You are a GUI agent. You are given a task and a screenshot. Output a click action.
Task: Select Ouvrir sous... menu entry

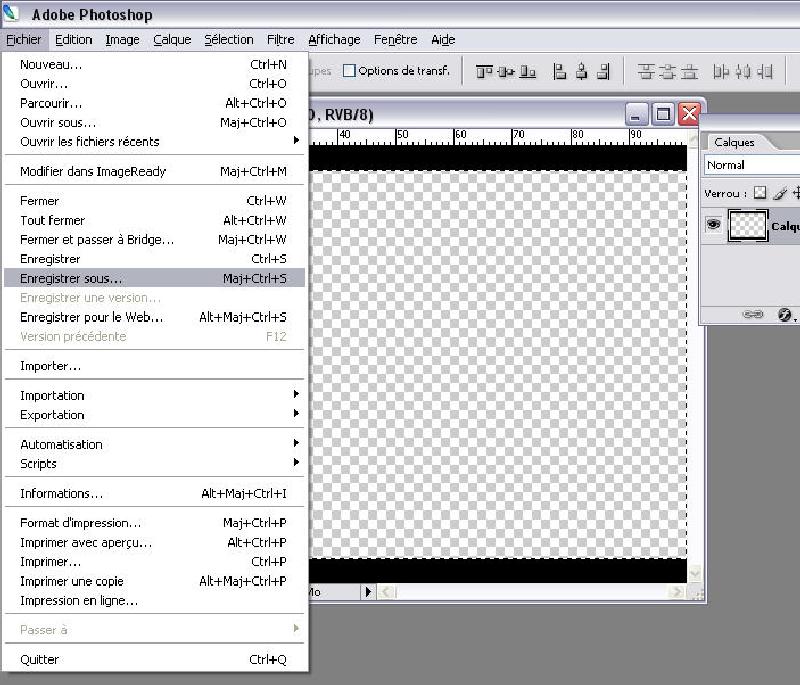click(x=154, y=122)
